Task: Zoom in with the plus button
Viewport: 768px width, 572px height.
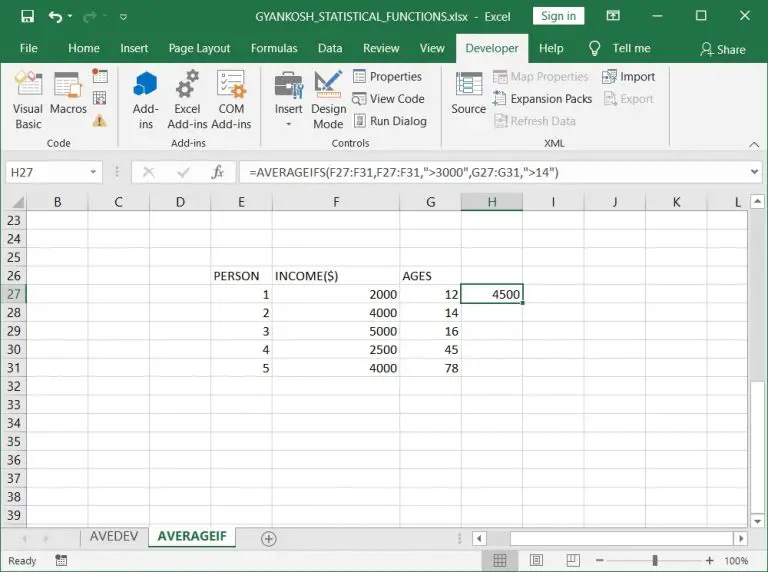Action: click(709, 560)
